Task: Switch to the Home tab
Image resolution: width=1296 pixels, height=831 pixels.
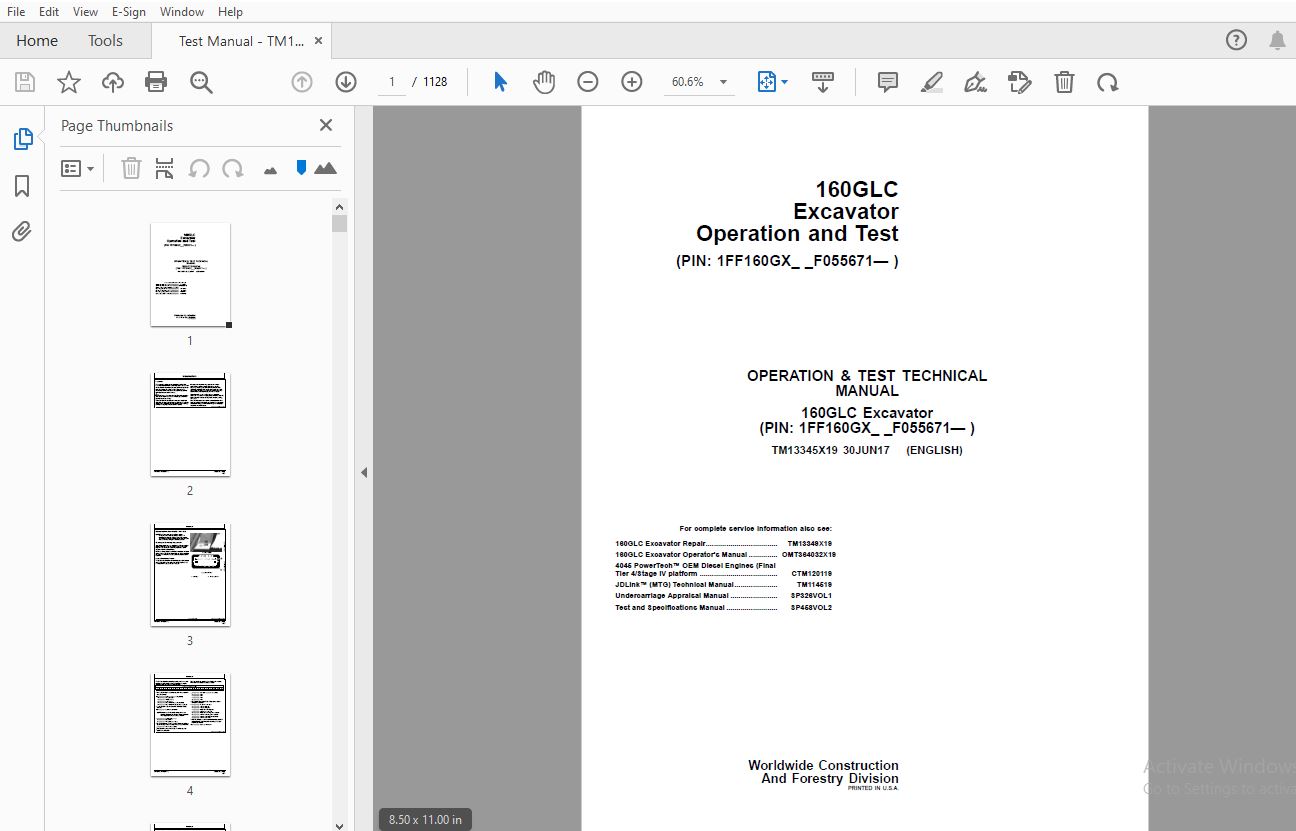Action: (37, 40)
